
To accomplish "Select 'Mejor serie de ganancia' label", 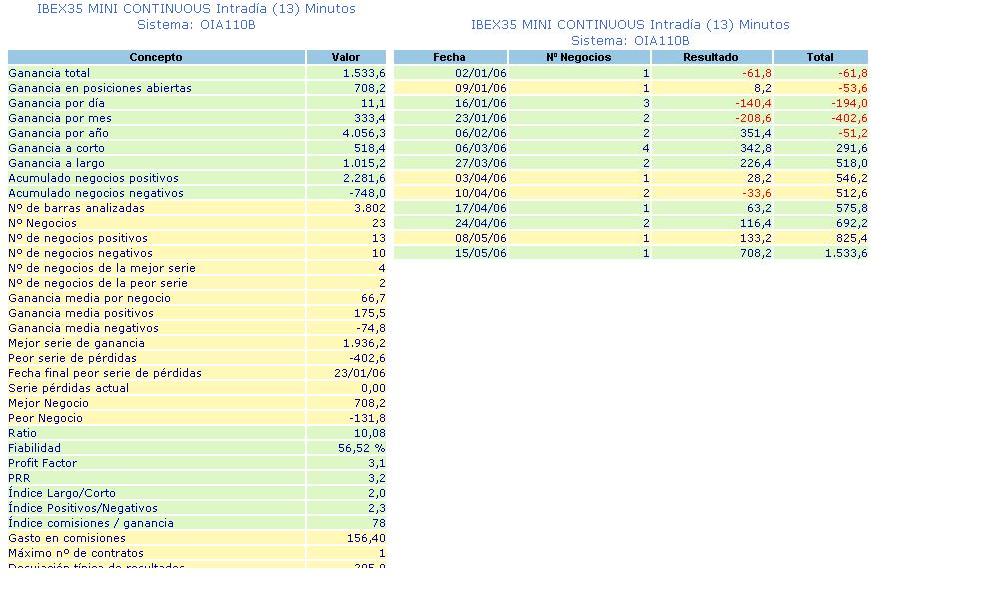I will tap(77, 343).
